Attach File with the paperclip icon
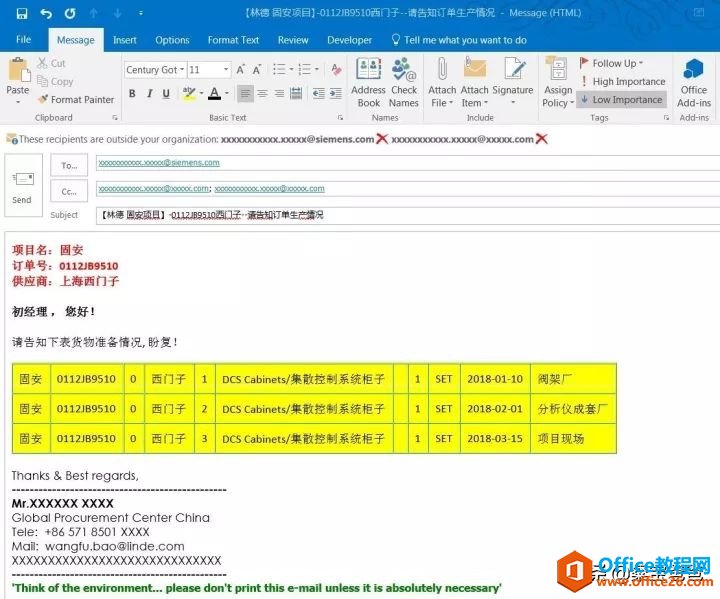This screenshot has width=720, height=599. pyautogui.click(x=442, y=83)
